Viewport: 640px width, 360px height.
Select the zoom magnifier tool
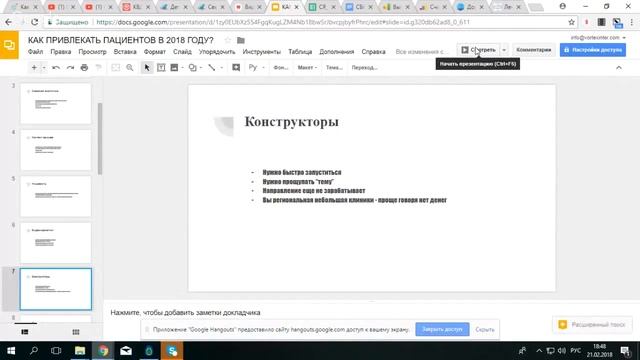(x=130, y=68)
